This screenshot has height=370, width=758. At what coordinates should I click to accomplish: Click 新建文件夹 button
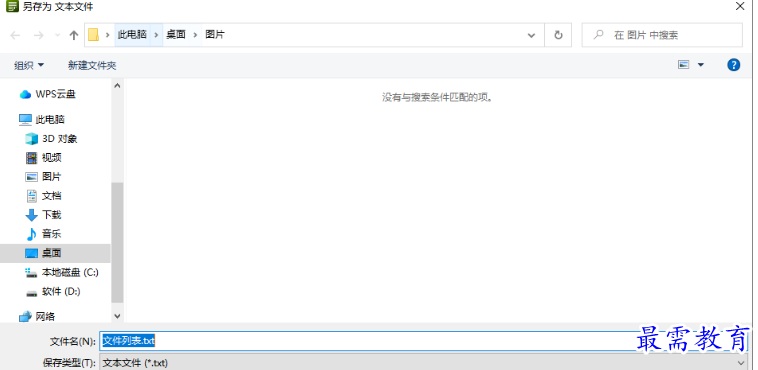[x=92, y=65]
